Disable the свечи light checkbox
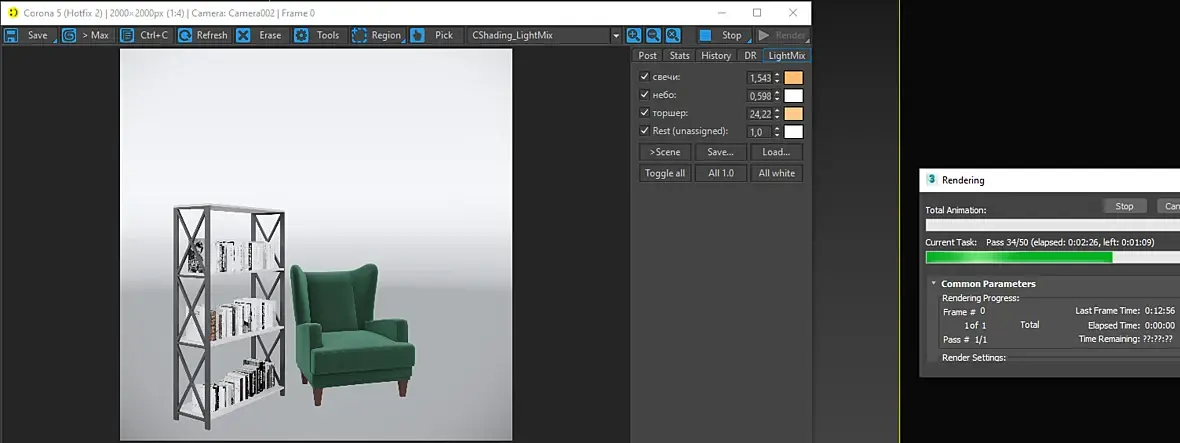 tap(645, 77)
